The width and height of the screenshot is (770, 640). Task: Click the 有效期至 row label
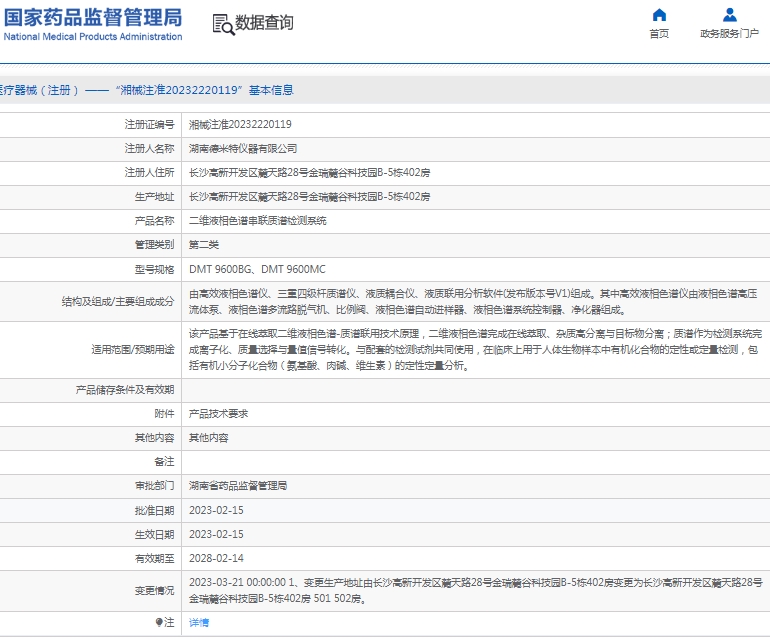tap(155, 559)
